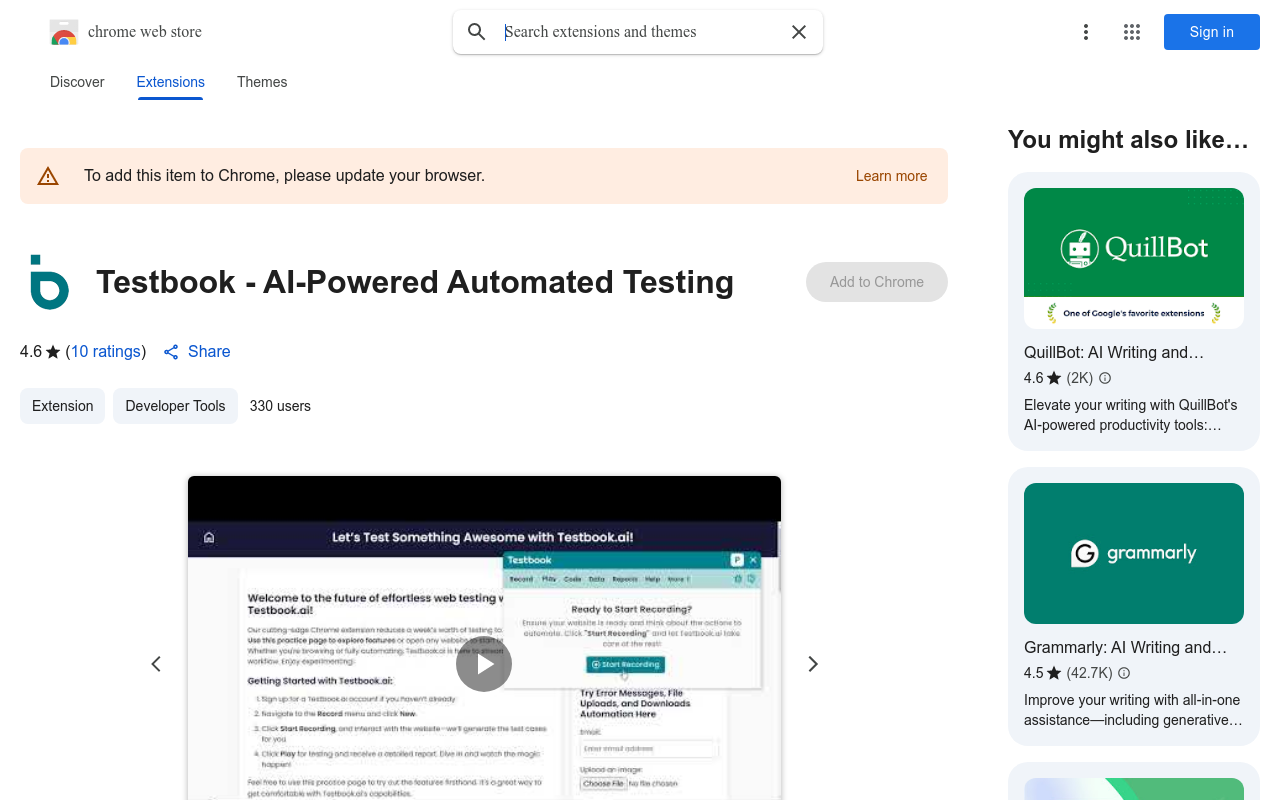The width and height of the screenshot is (1280, 800).
Task: Click the Add to Chrome button
Action: [877, 282]
